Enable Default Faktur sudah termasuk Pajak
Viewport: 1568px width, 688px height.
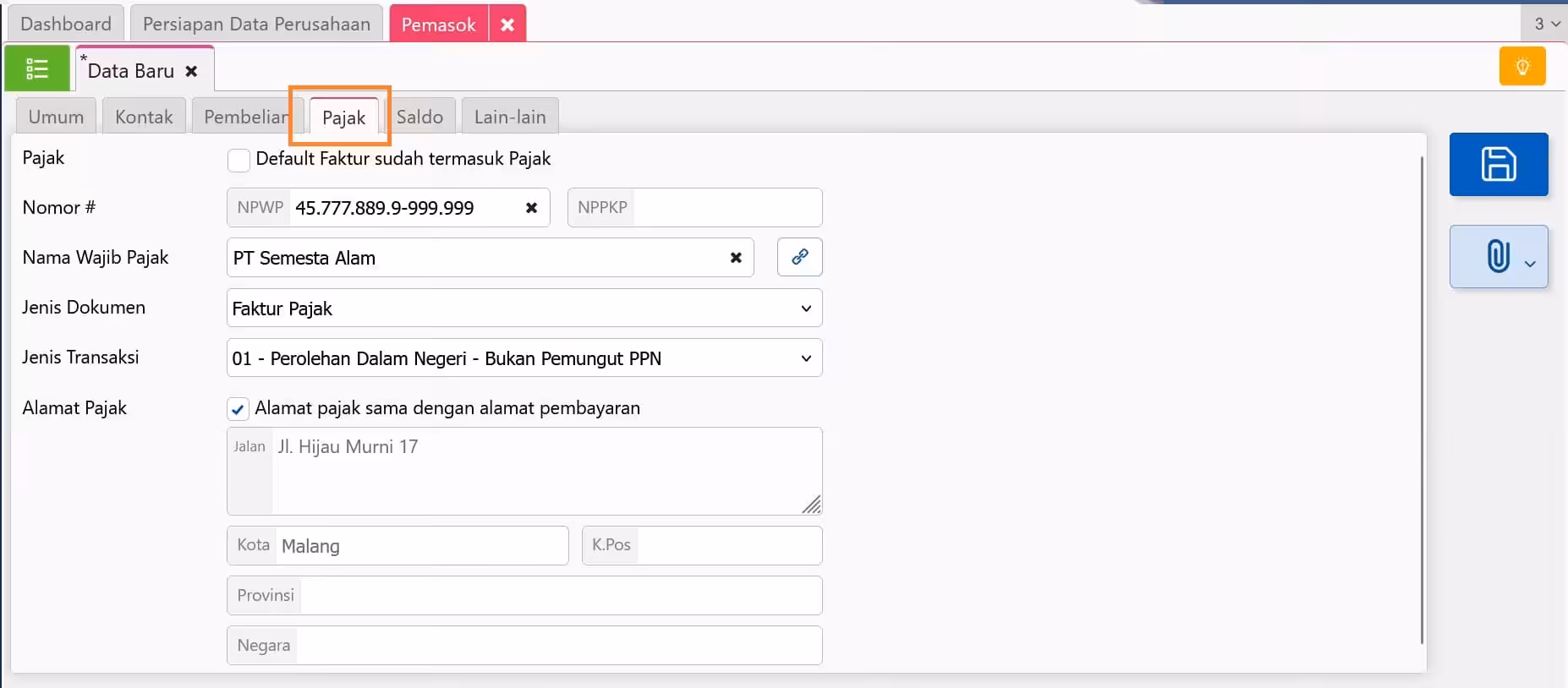pos(238,160)
